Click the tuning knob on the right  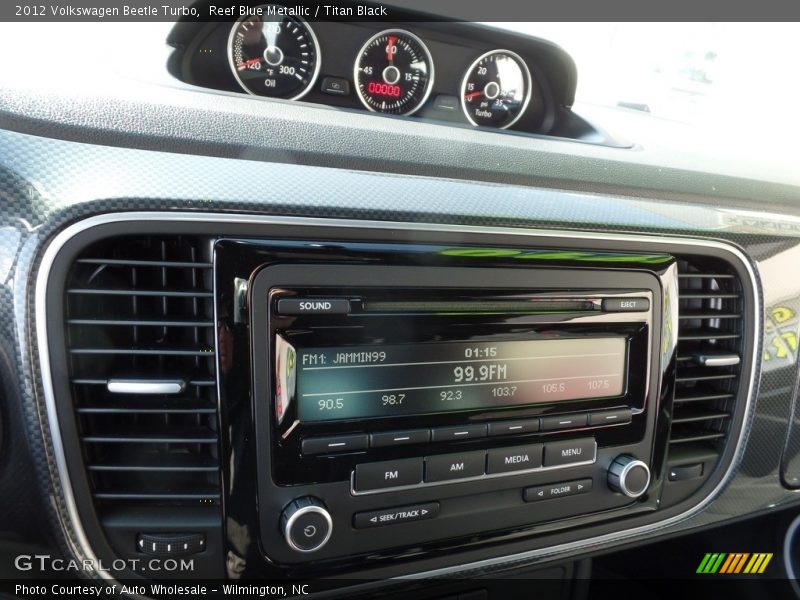629,476
